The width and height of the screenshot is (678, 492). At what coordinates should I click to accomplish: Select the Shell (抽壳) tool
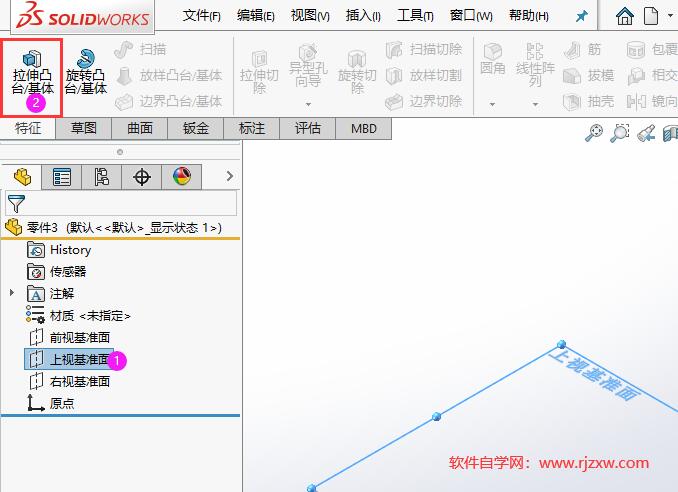tap(588, 102)
